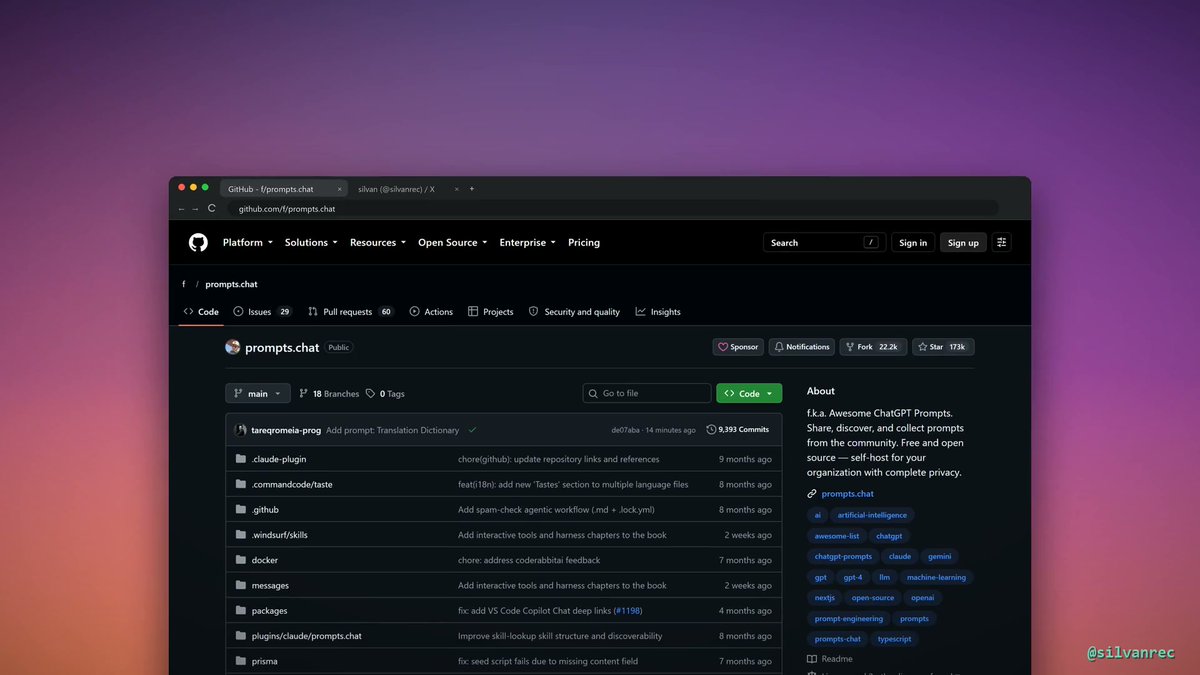
Task: Click the folder icon next to prisma
Action: (x=241, y=661)
